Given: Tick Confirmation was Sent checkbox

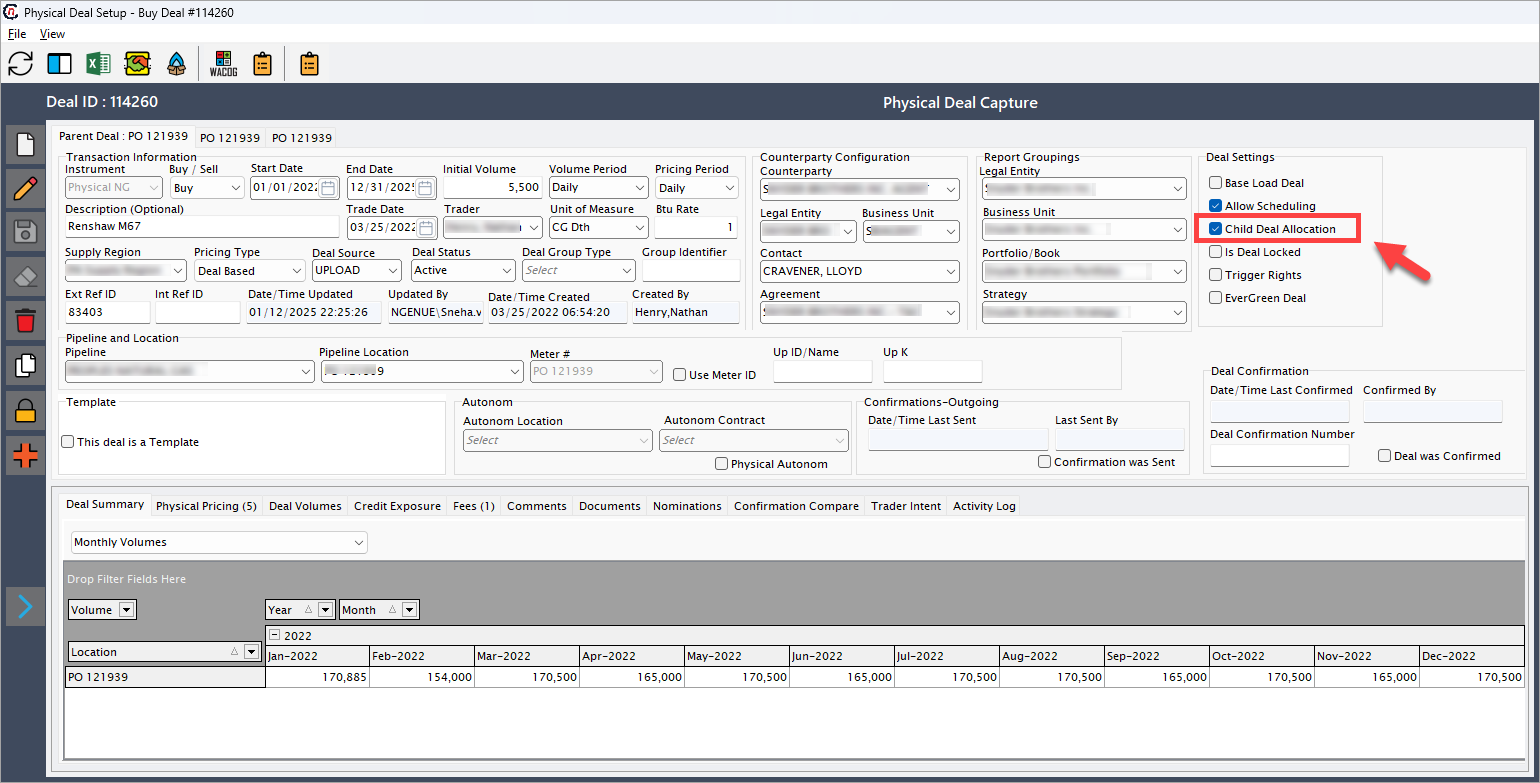Looking at the screenshot, I should tap(1044, 462).
